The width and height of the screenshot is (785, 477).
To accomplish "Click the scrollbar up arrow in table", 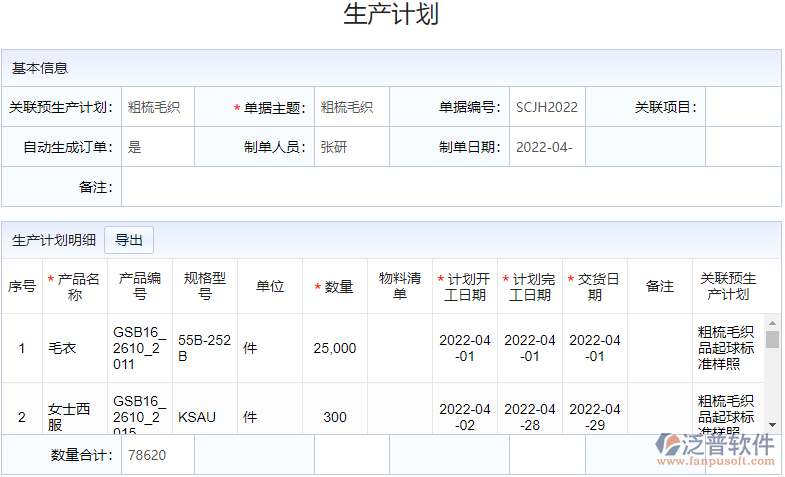I will (x=772, y=323).
